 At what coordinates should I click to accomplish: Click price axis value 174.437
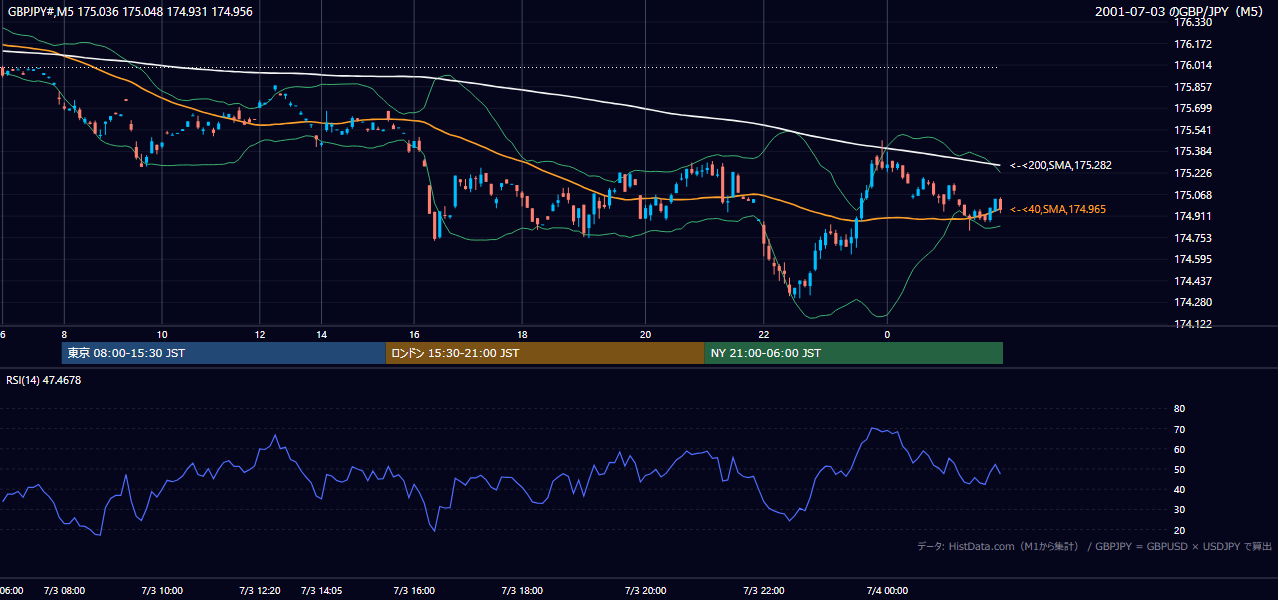coord(1192,281)
